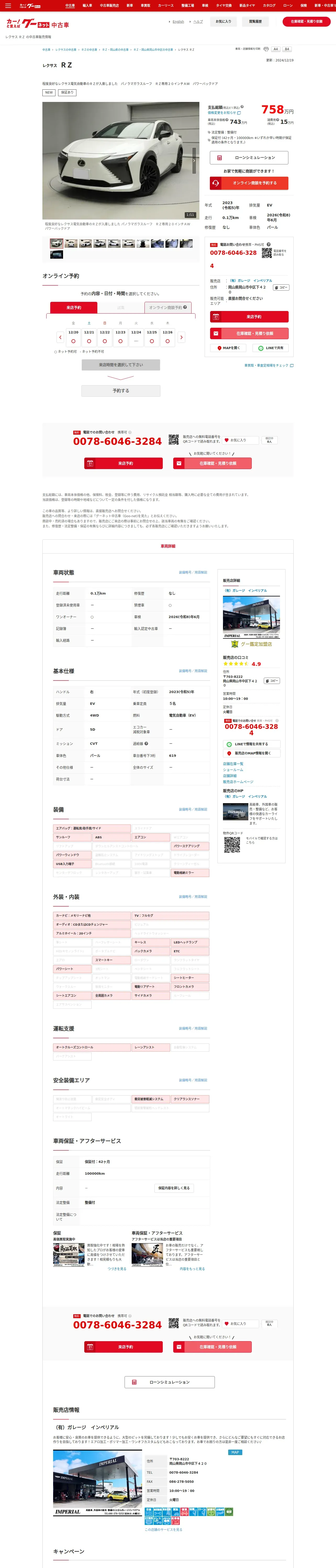The width and height of the screenshot is (336, 1568).
Task: Click the 予約する button
Action: click(121, 391)
